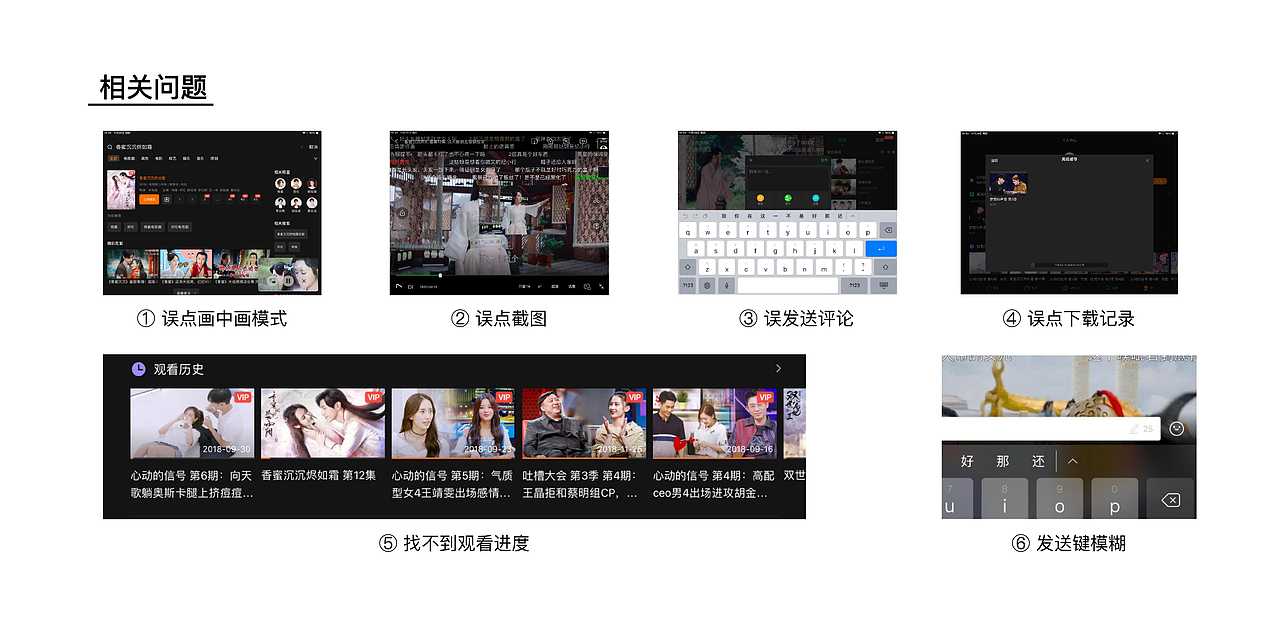Image resolution: width=1280 pixels, height=640 pixels.
Task: Switch keyboard to numbers with the ?123 key
Action: click(x=687, y=283)
